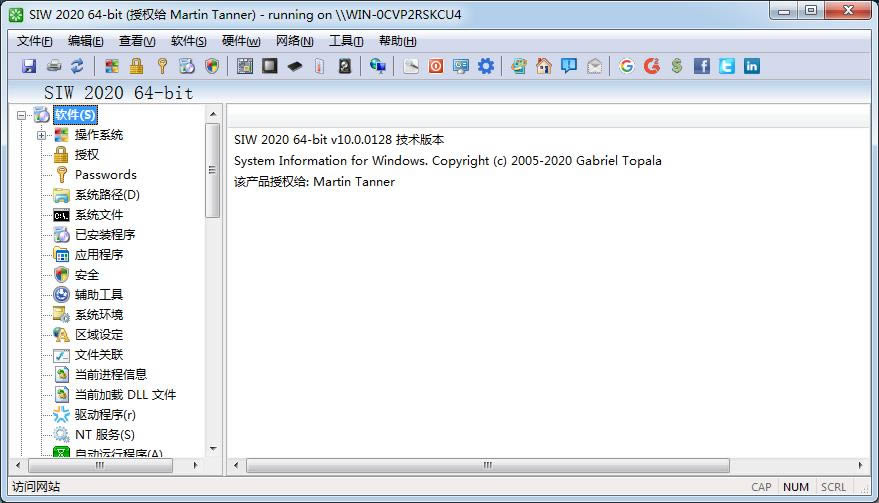Select 已安装程序 in the tree
Screen dimensions: 879x503
pos(105,235)
